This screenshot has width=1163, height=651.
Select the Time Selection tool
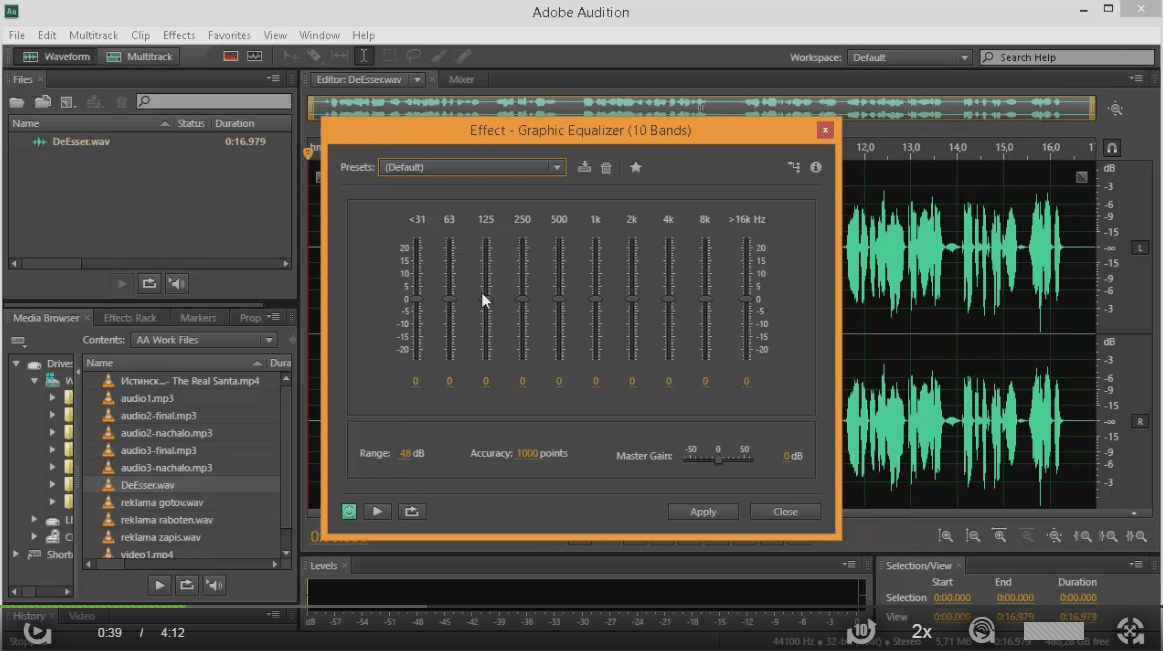(x=363, y=56)
